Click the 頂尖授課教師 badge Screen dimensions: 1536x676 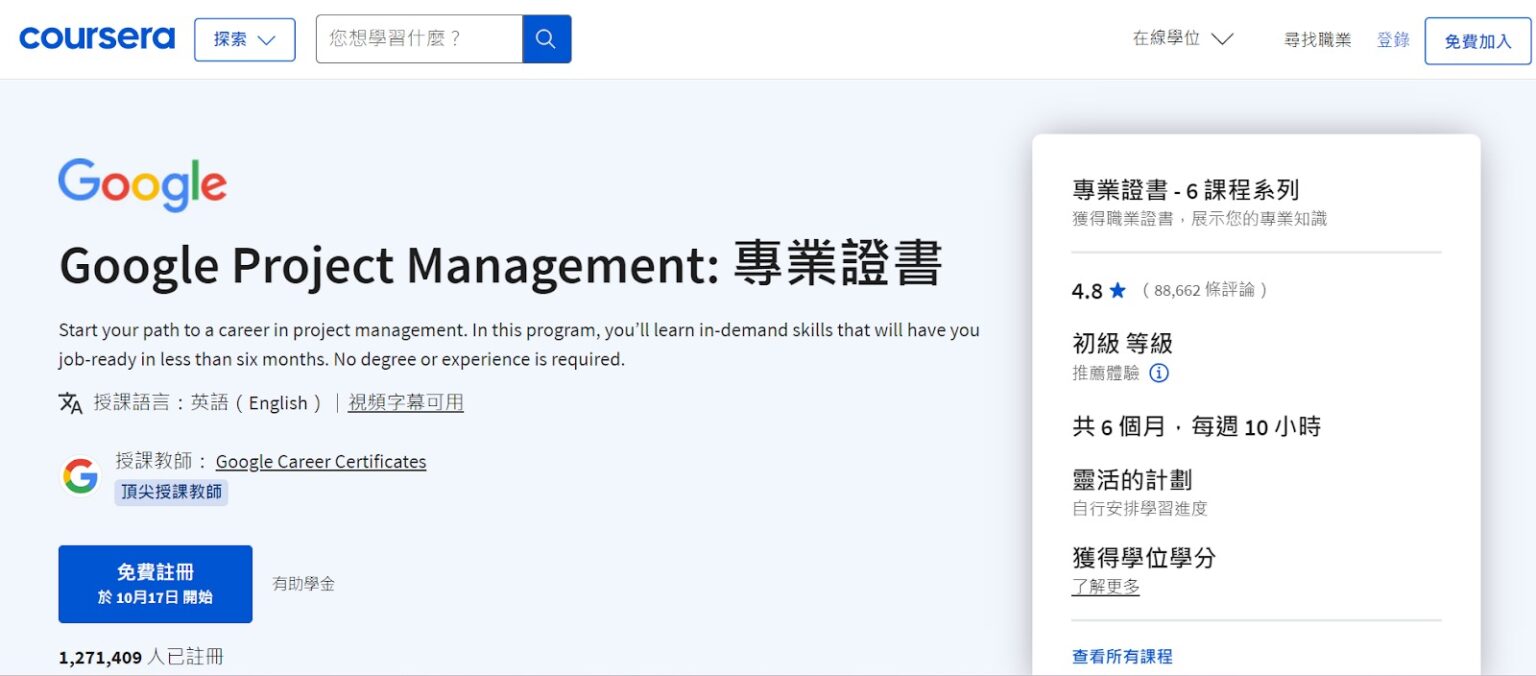click(x=171, y=492)
